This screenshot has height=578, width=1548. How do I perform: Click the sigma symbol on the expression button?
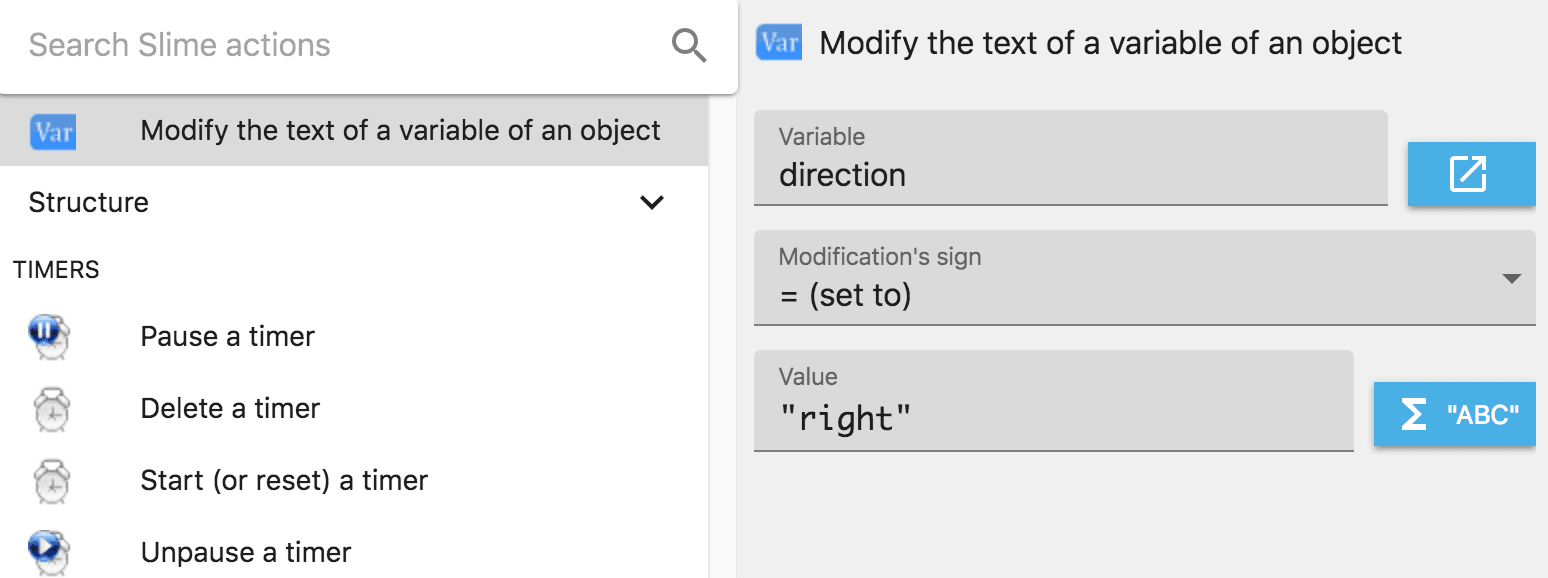tap(1413, 415)
